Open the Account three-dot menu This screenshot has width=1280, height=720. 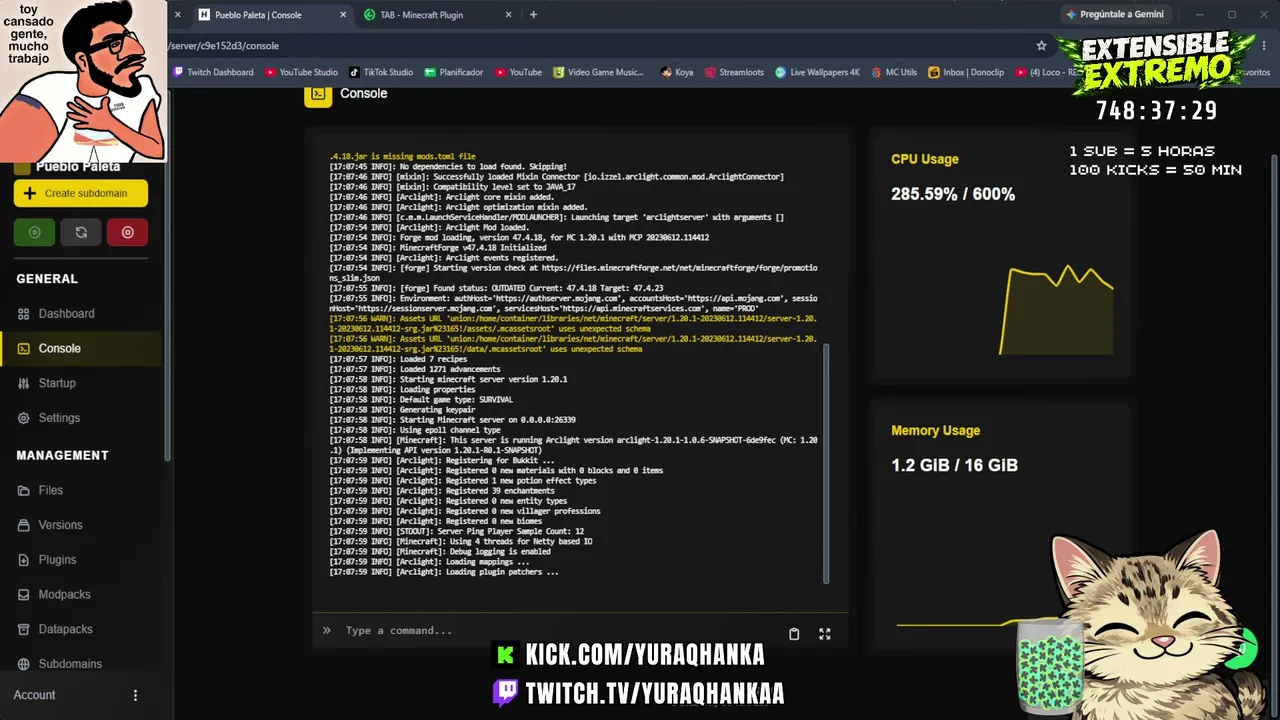pyautogui.click(x=136, y=695)
